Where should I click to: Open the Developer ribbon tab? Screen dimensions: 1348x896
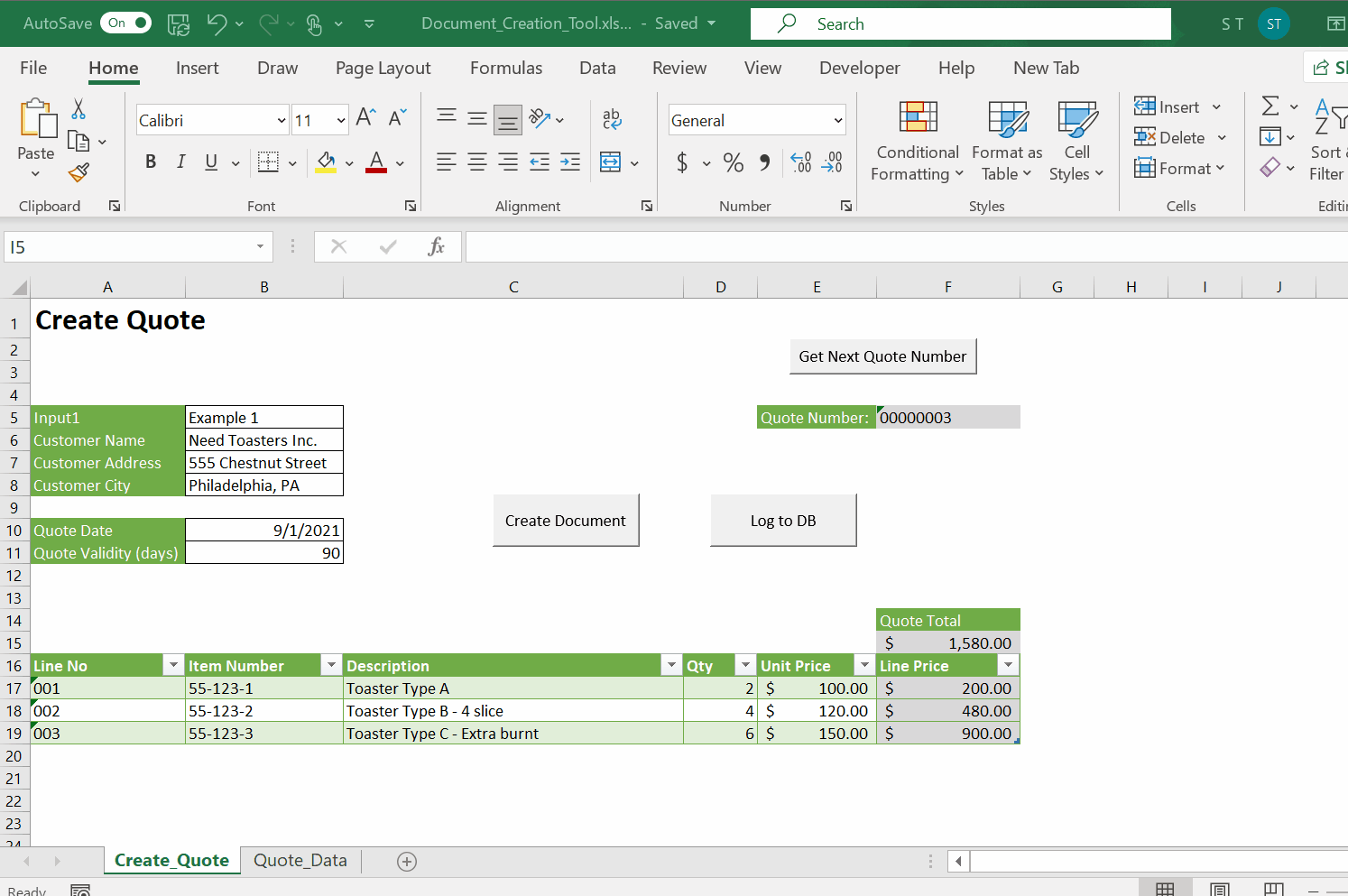coord(859,68)
